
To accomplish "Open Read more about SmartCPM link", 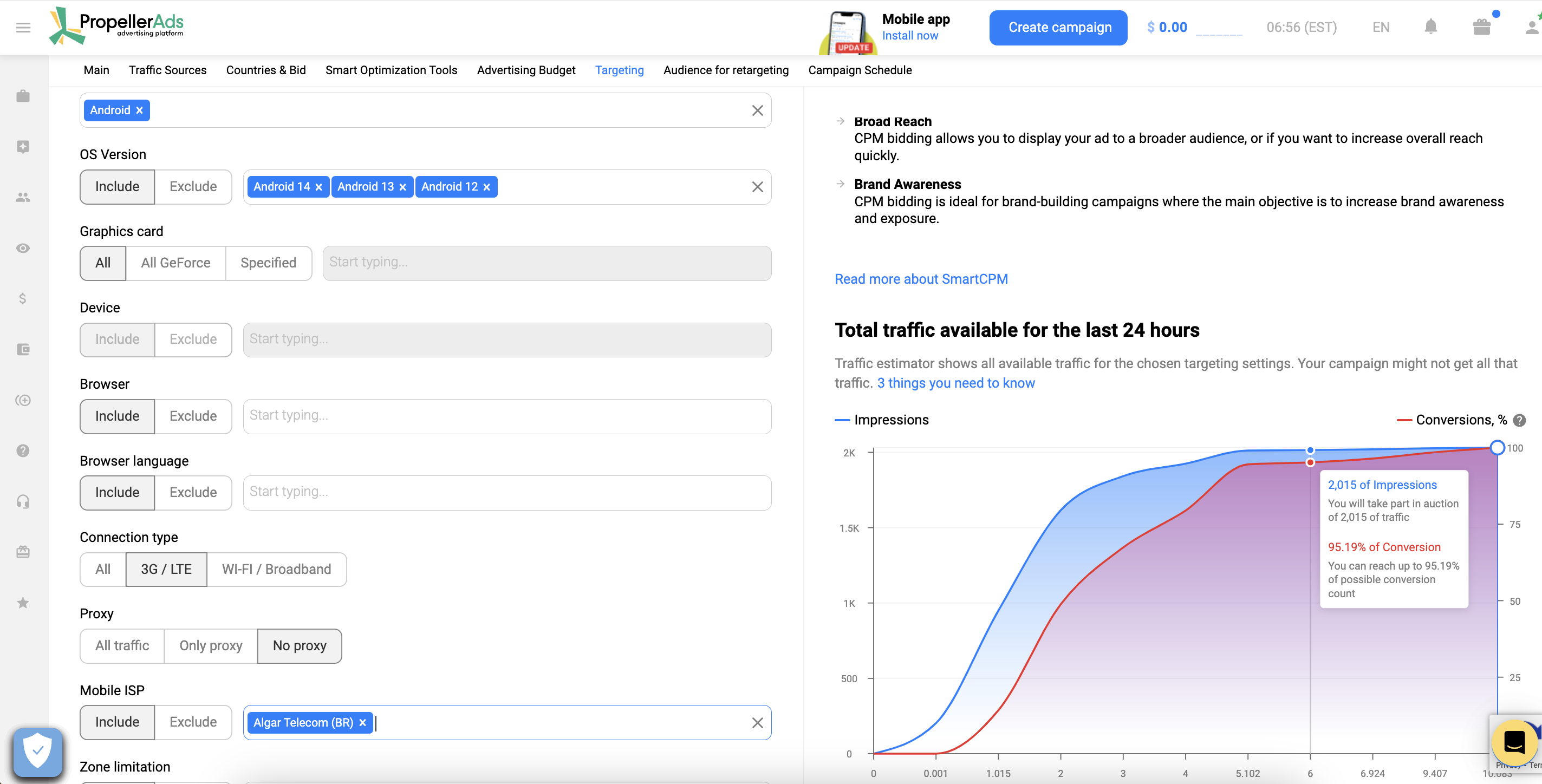I will tap(921, 279).
